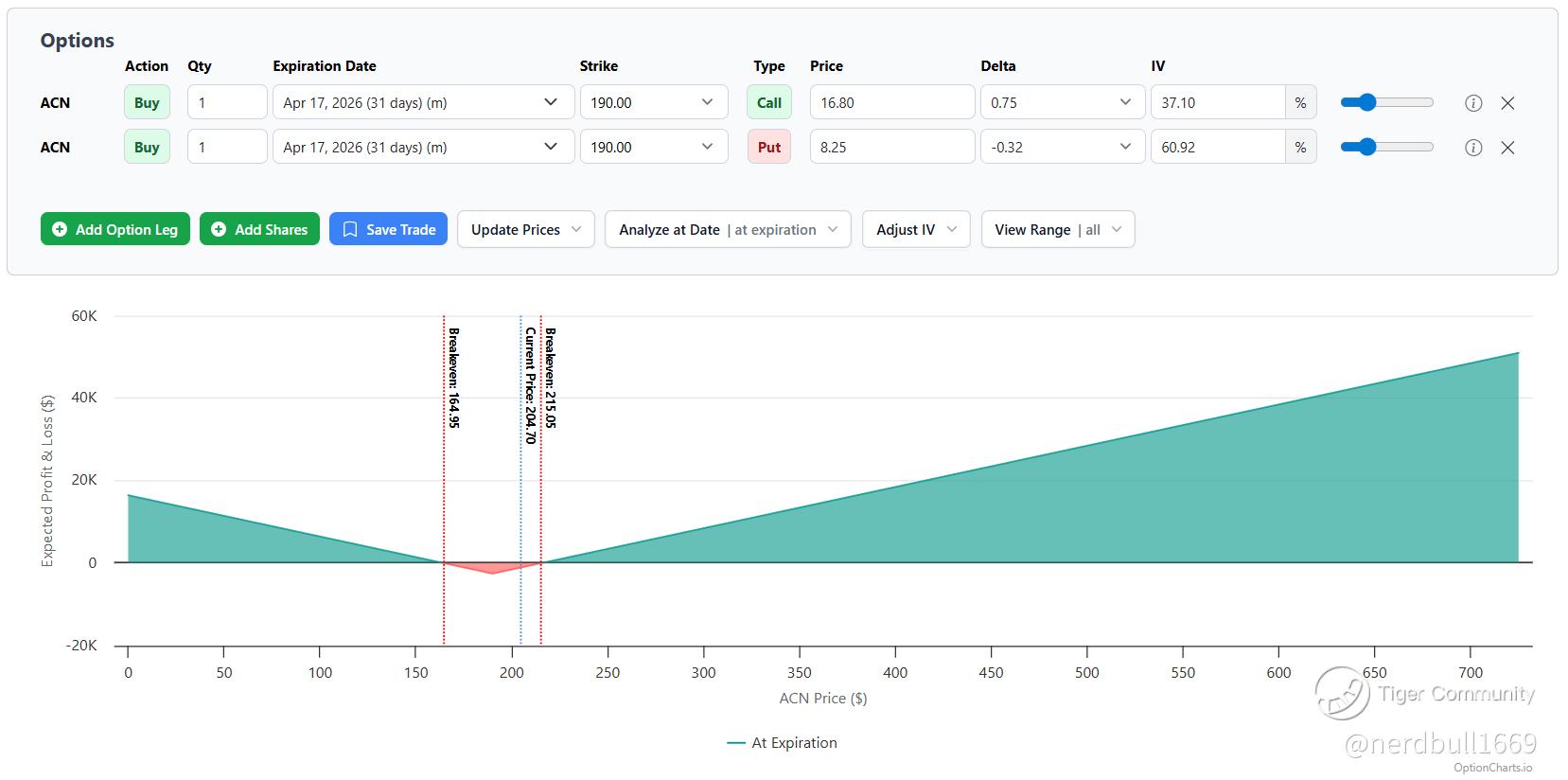This screenshot has height=780, width=1568.
Task: Toggle the Buy action on Put row
Action: click(x=147, y=148)
